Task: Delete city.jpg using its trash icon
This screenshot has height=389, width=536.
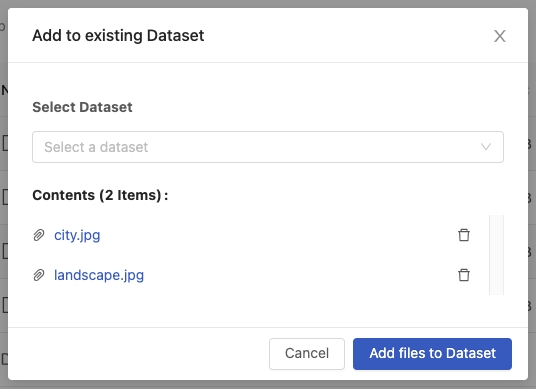Action: [x=464, y=235]
